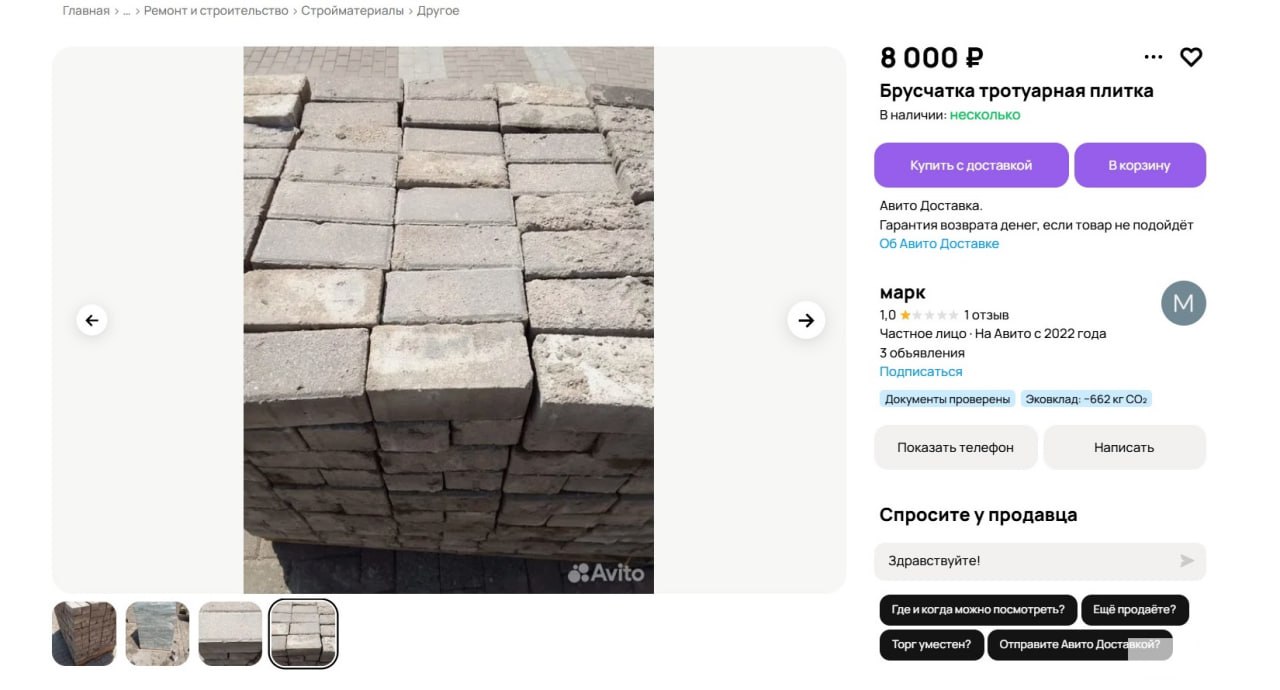The image size is (1280, 690).
Task: Open the Стройматериалы breadcrumb
Action: pos(352,11)
